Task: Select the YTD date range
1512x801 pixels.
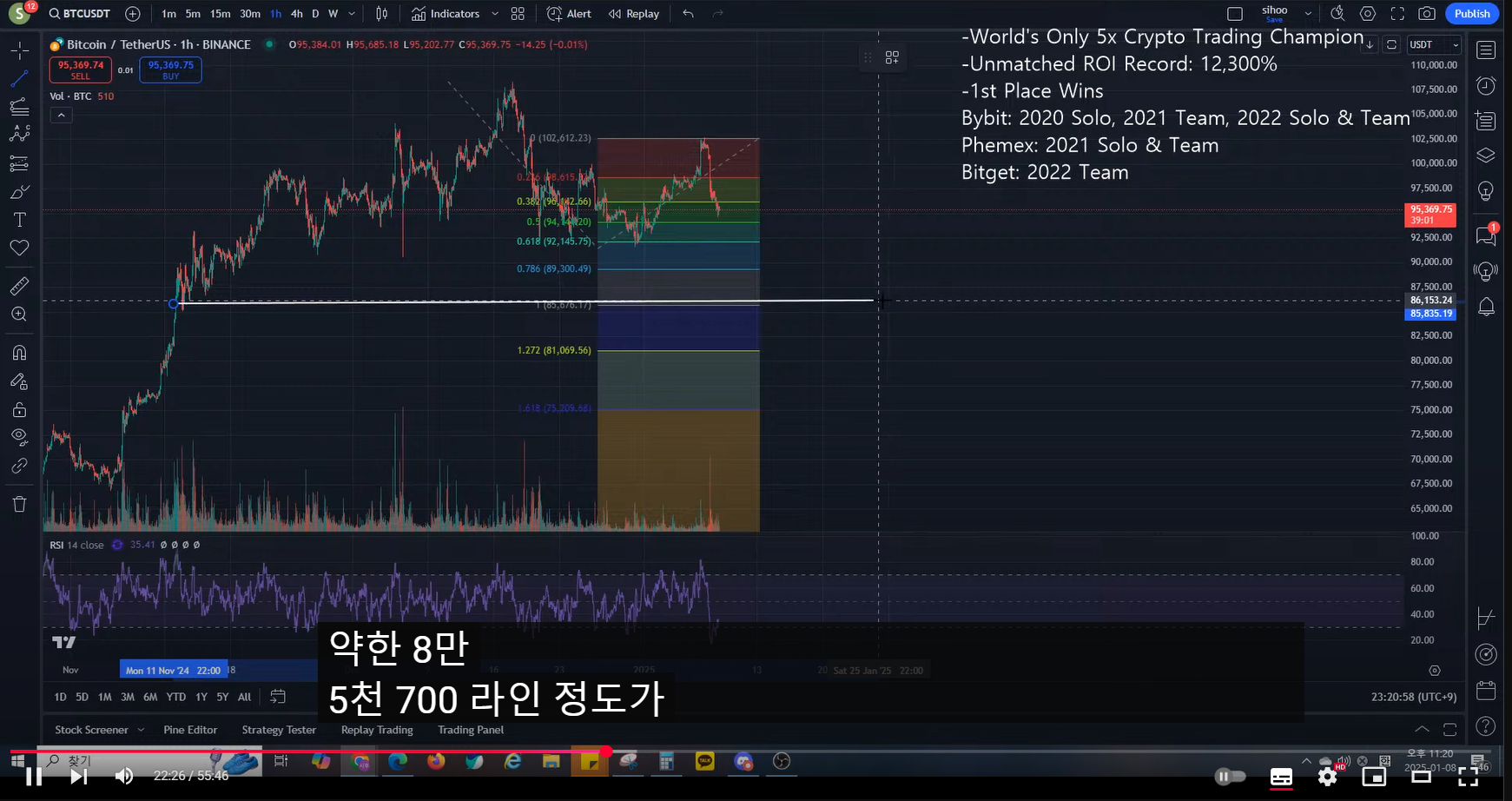Action: pyautogui.click(x=176, y=697)
